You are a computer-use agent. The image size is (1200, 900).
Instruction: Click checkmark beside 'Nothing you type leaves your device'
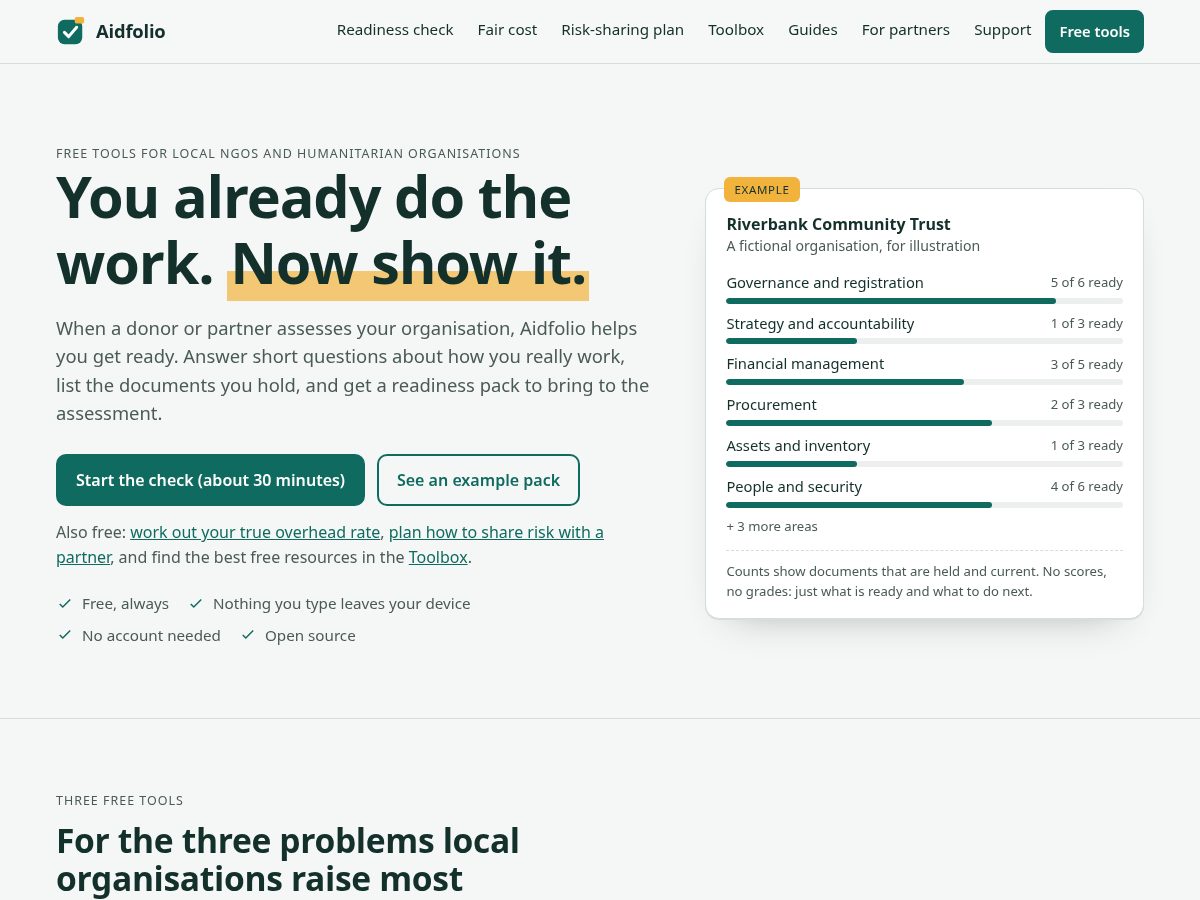point(196,603)
